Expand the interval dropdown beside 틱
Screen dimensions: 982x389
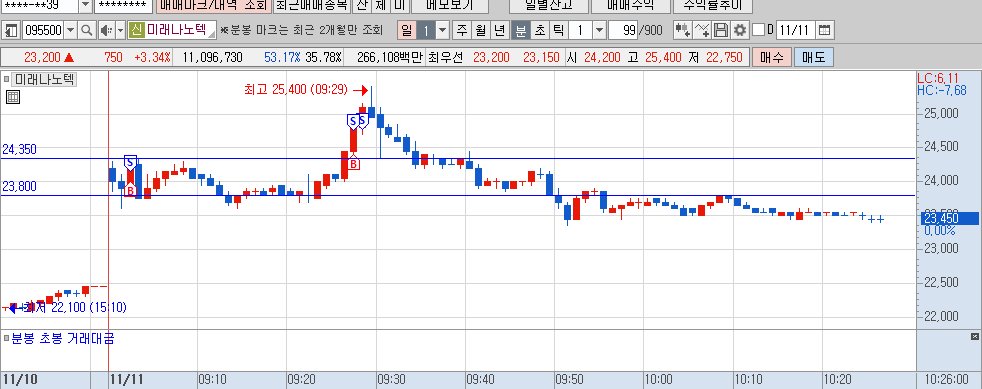pos(599,30)
